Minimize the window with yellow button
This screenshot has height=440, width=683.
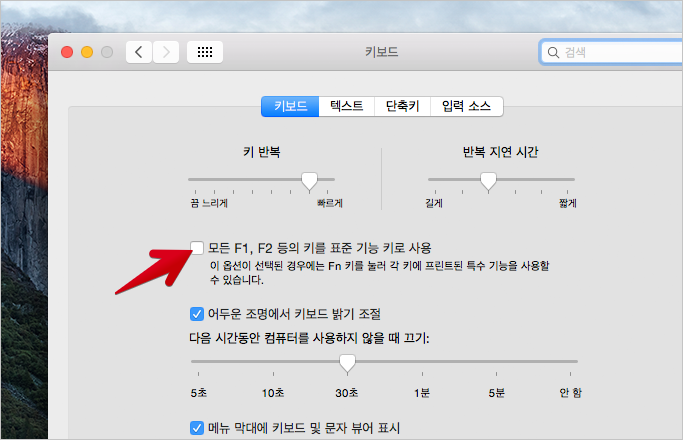tap(87, 52)
